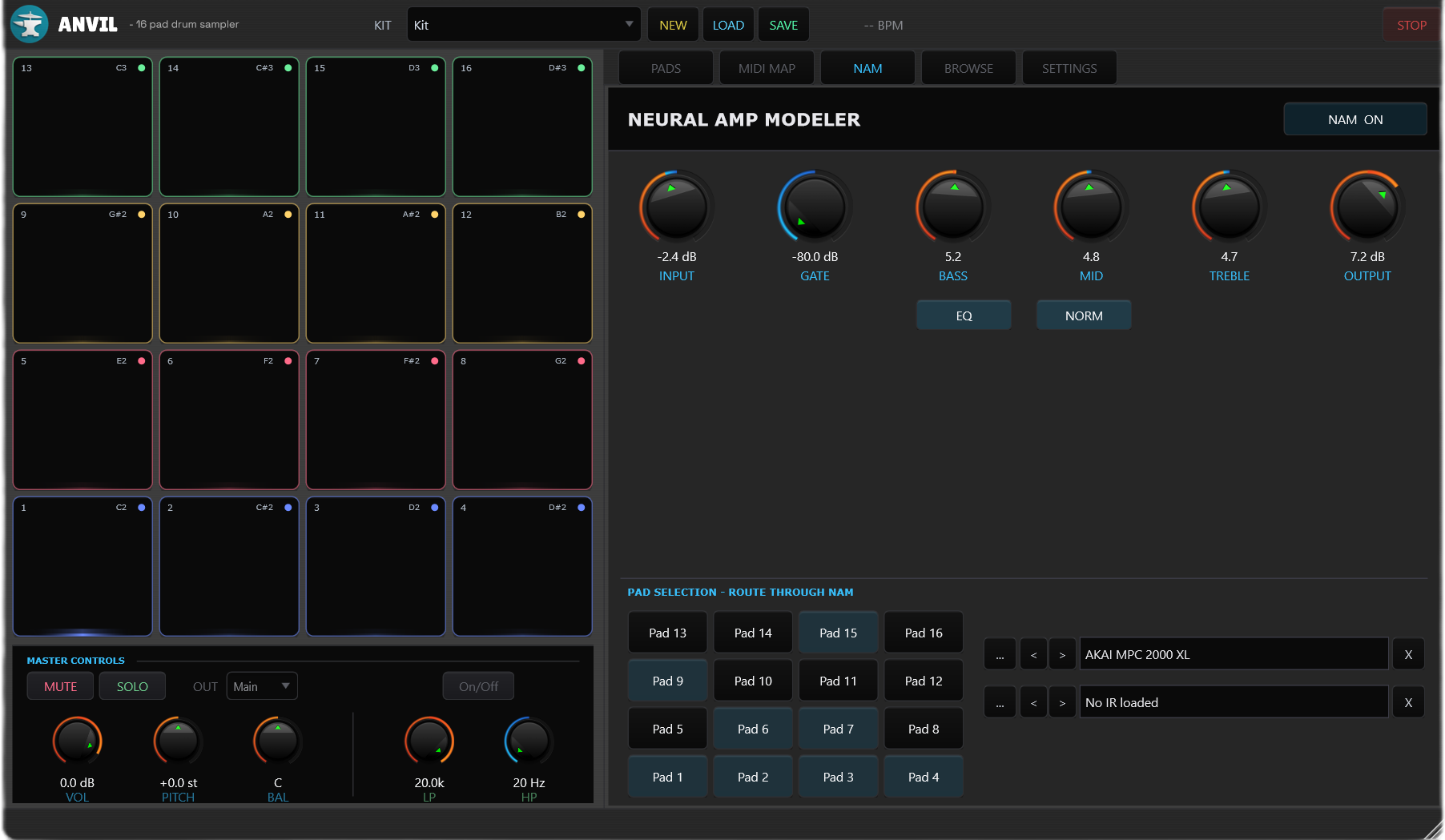The height and width of the screenshot is (840, 1445).
Task: Trigger drum pad 13 (C3)
Action: [x=83, y=127]
